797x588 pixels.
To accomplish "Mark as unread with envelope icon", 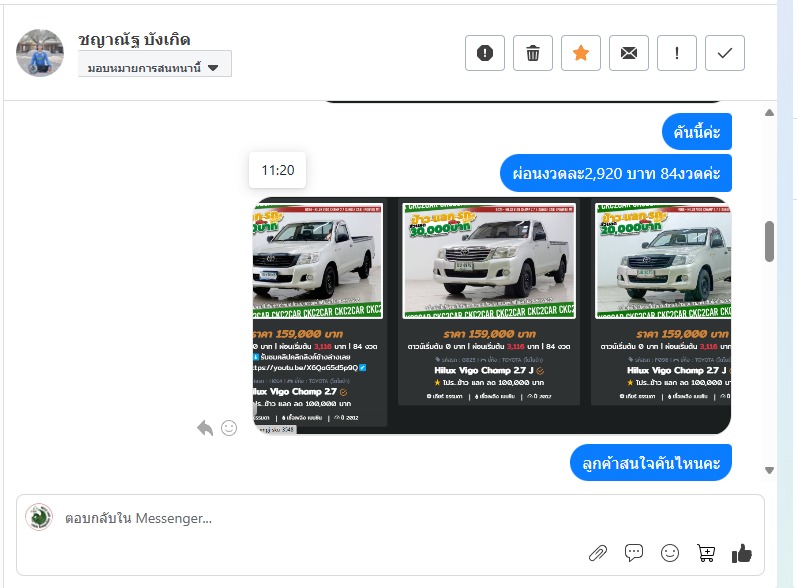I will coord(629,53).
